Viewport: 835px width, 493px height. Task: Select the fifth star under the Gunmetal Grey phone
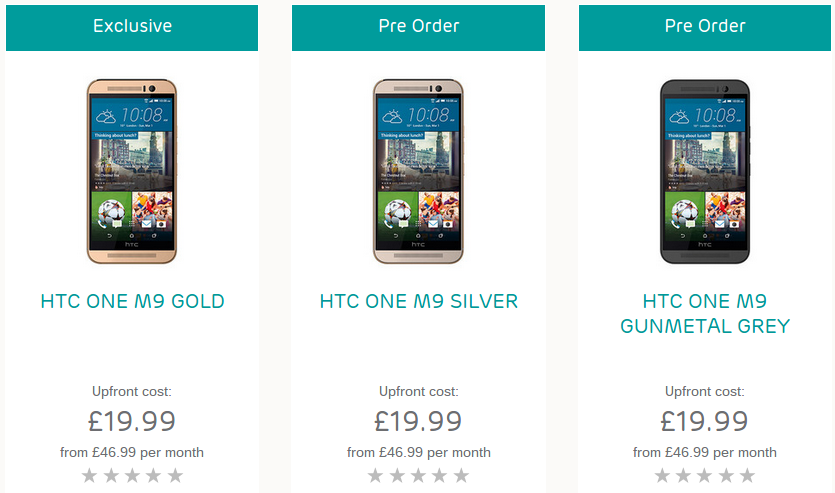pos(747,475)
